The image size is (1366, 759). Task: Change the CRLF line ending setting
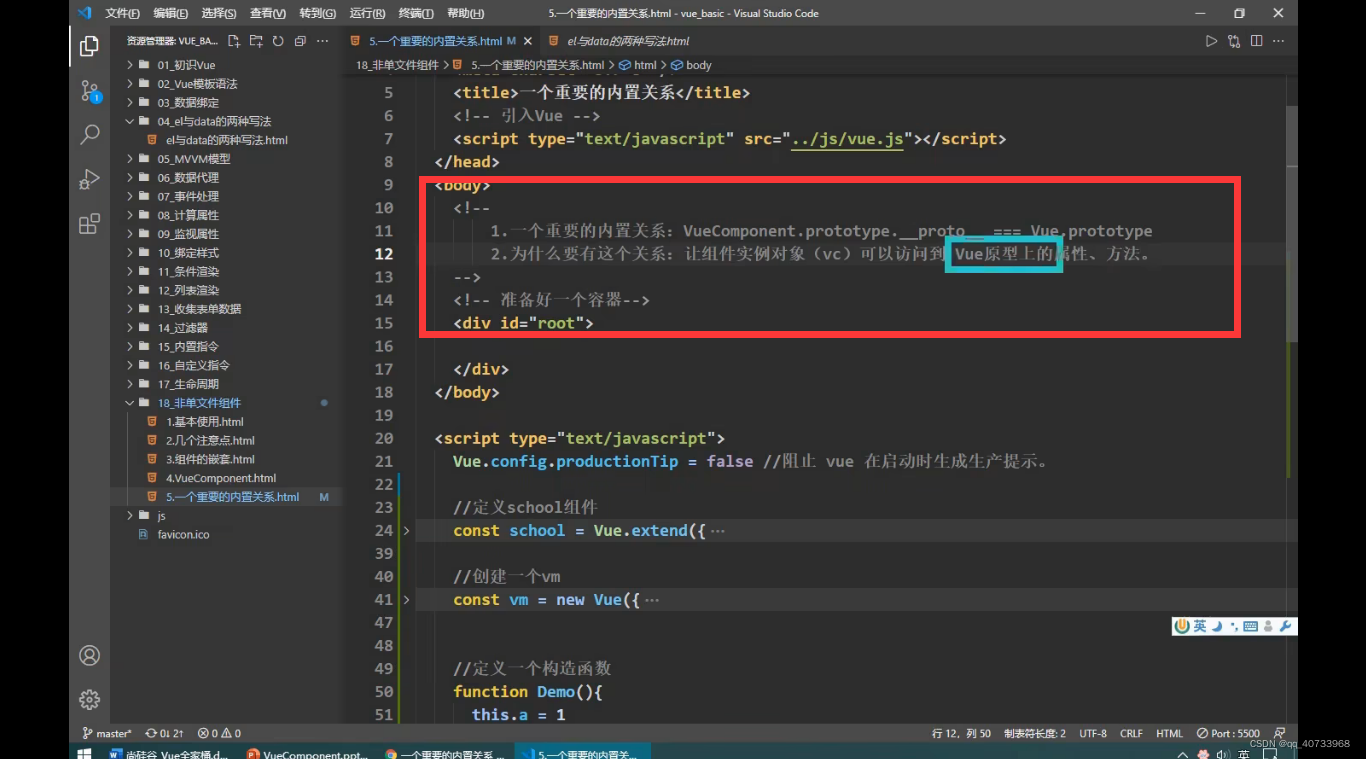[x=1131, y=733]
